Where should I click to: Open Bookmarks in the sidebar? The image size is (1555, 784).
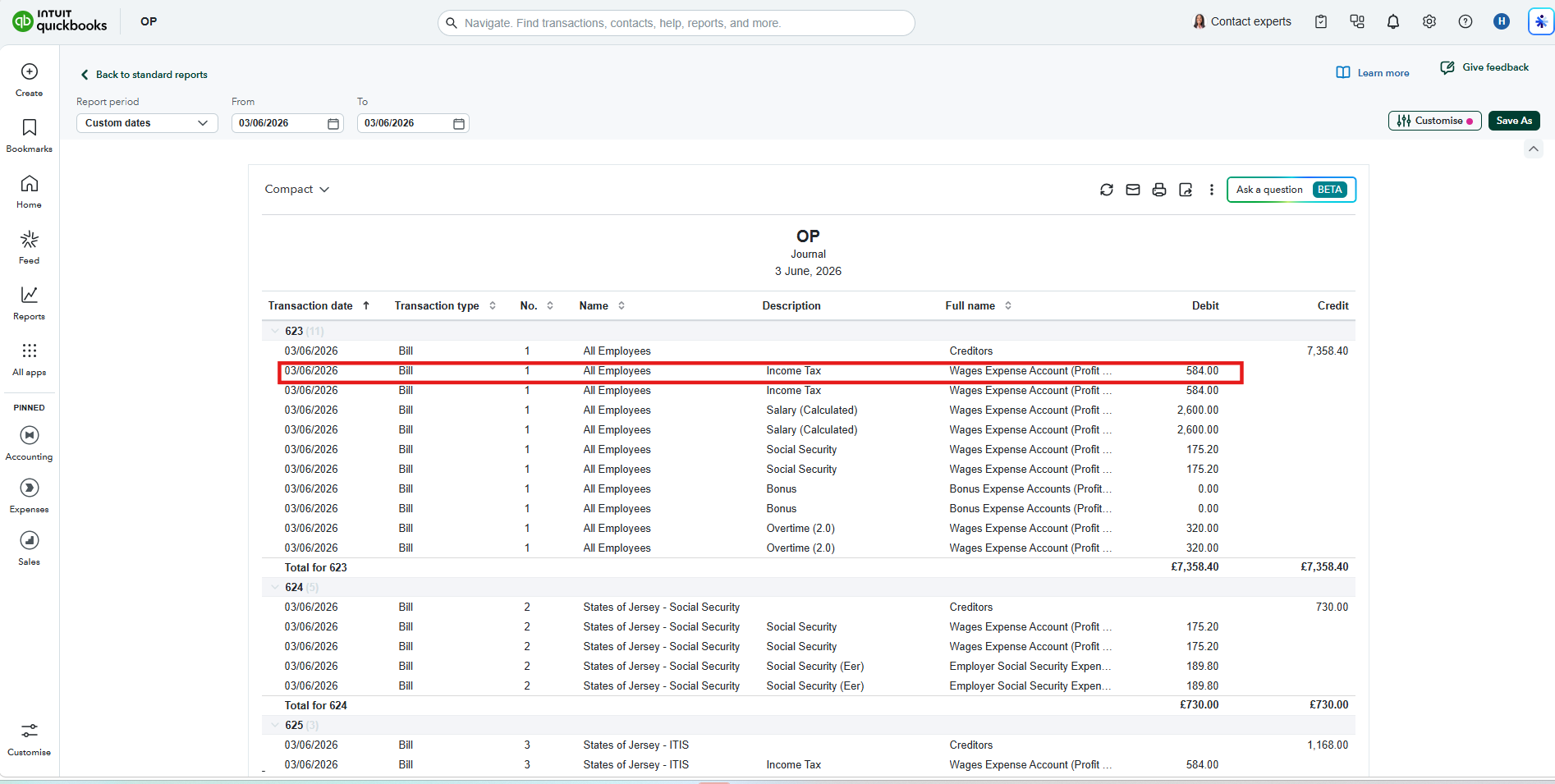tap(30, 136)
